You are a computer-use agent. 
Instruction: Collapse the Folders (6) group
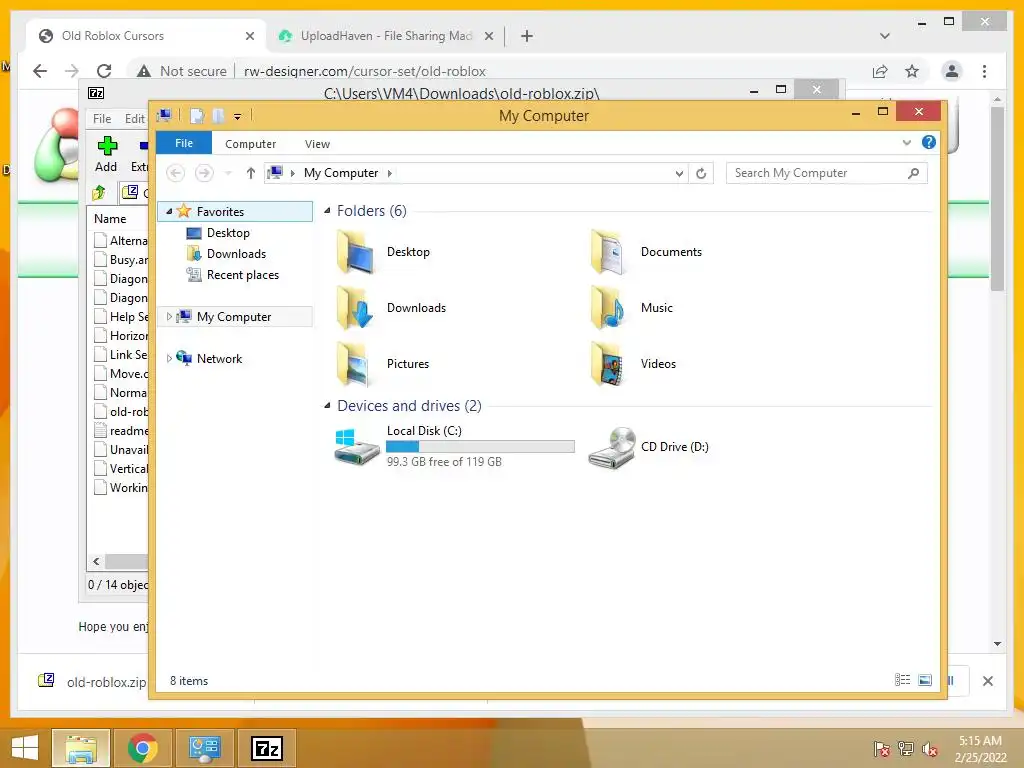(327, 210)
